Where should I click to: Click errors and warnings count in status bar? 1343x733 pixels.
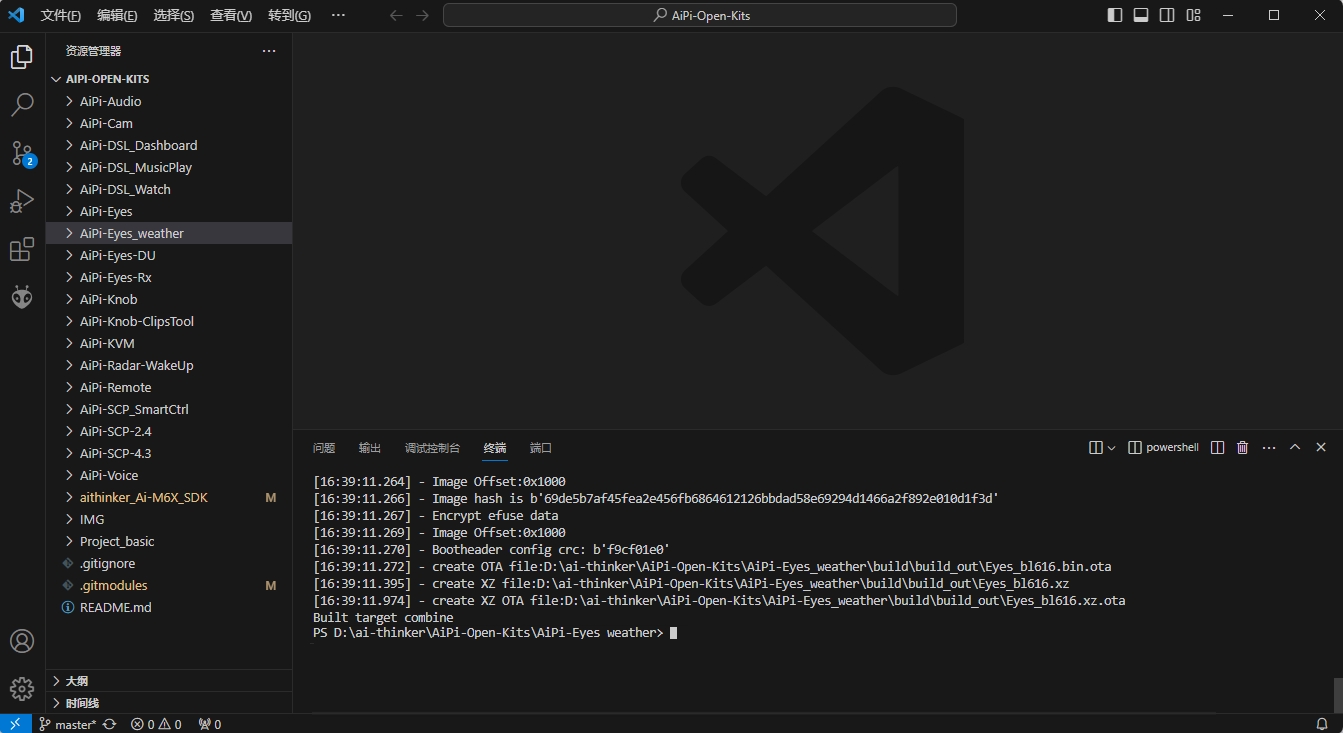156,724
